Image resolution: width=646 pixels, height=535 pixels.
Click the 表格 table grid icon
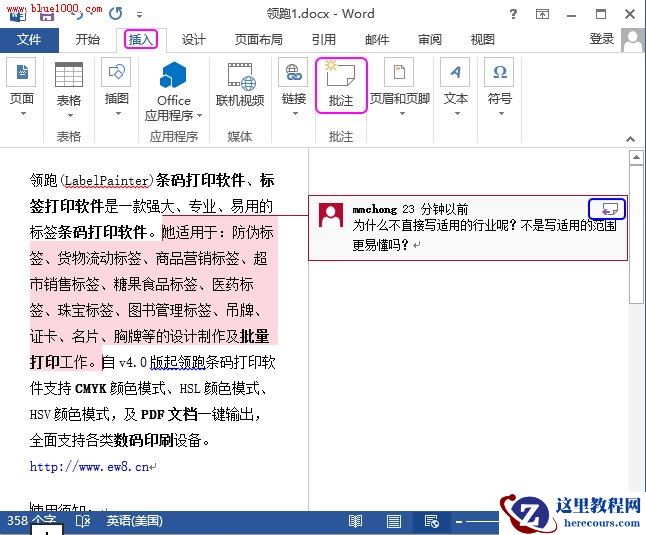click(x=69, y=74)
